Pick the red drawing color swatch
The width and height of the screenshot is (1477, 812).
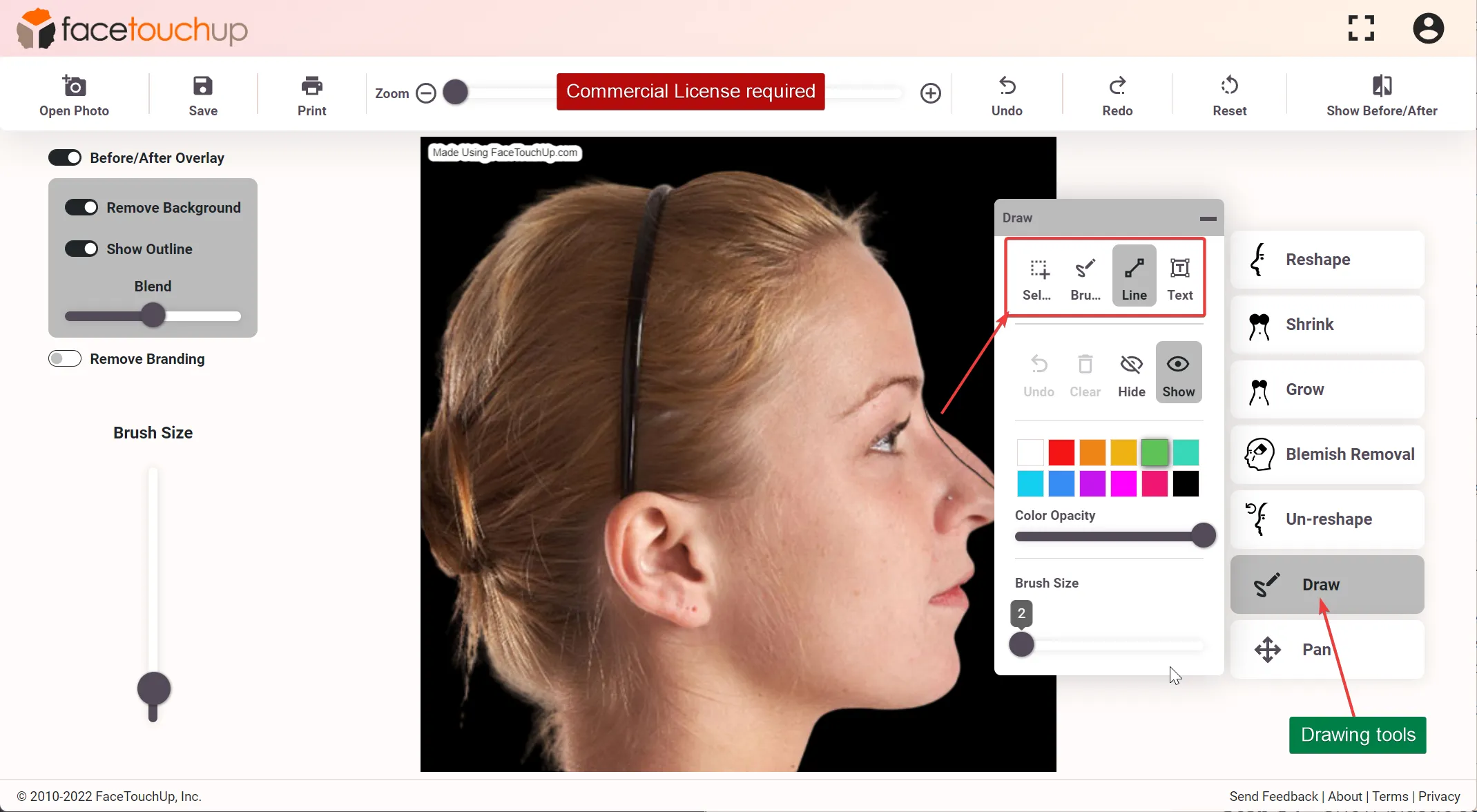[x=1061, y=452]
